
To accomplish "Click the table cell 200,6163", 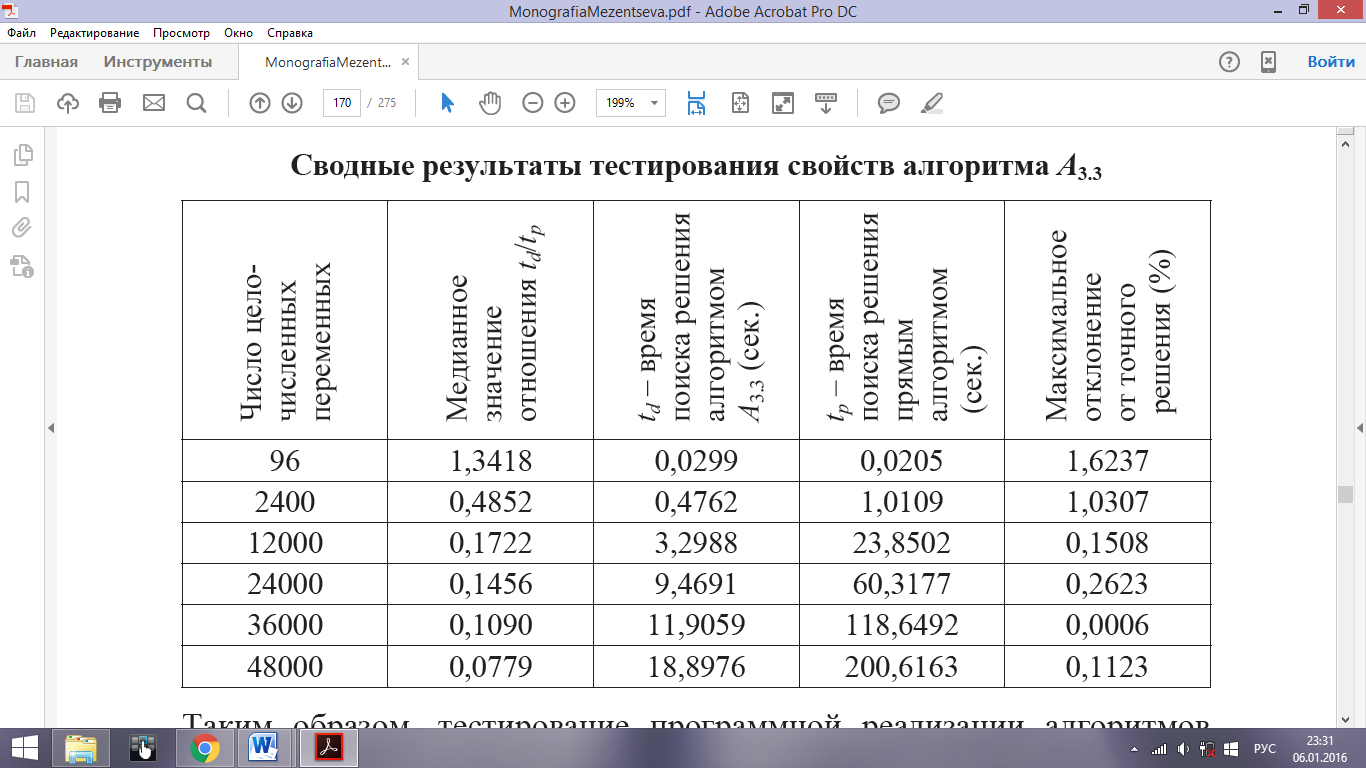I will [x=901, y=666].
